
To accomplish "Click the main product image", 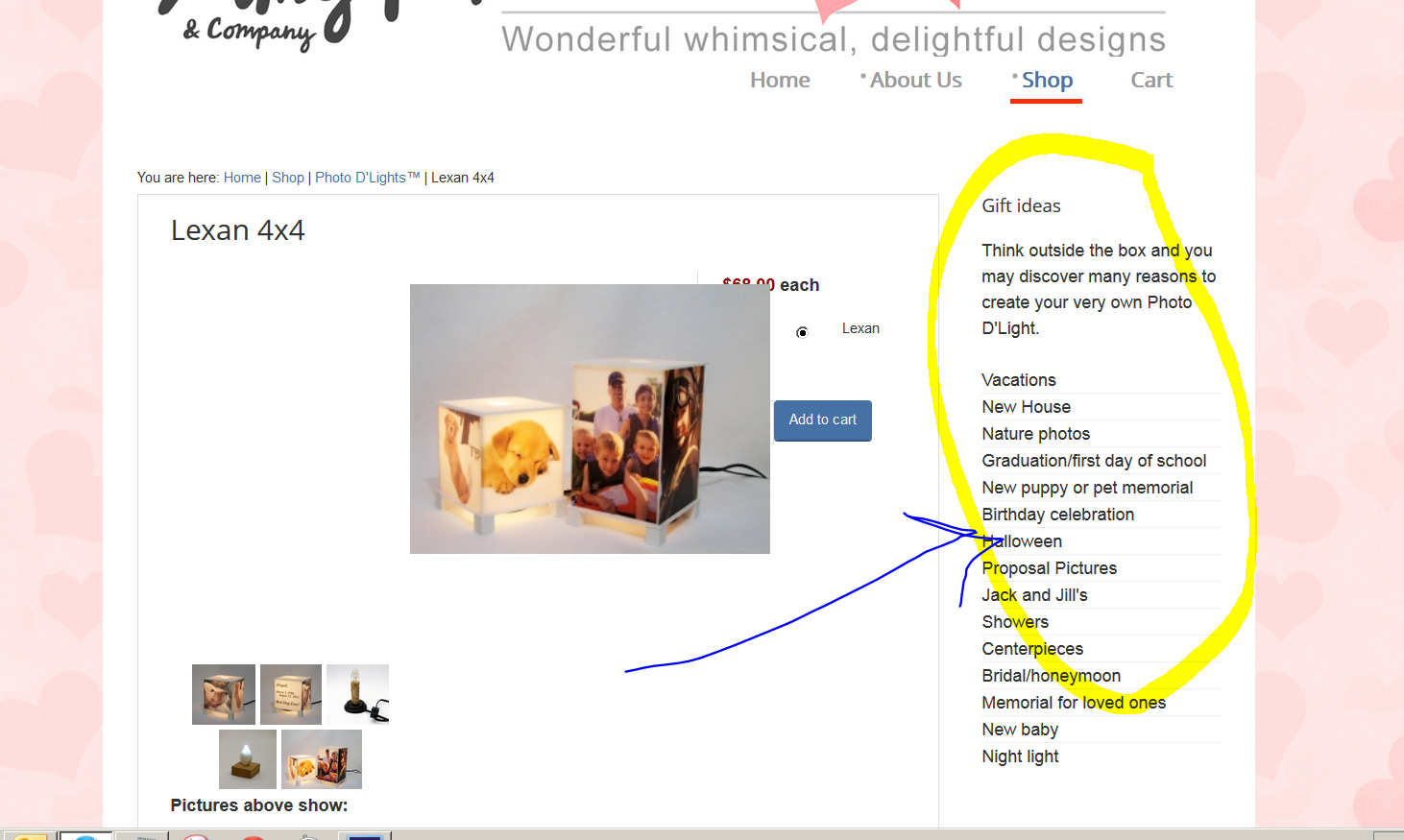I will (x=590, y=419).
